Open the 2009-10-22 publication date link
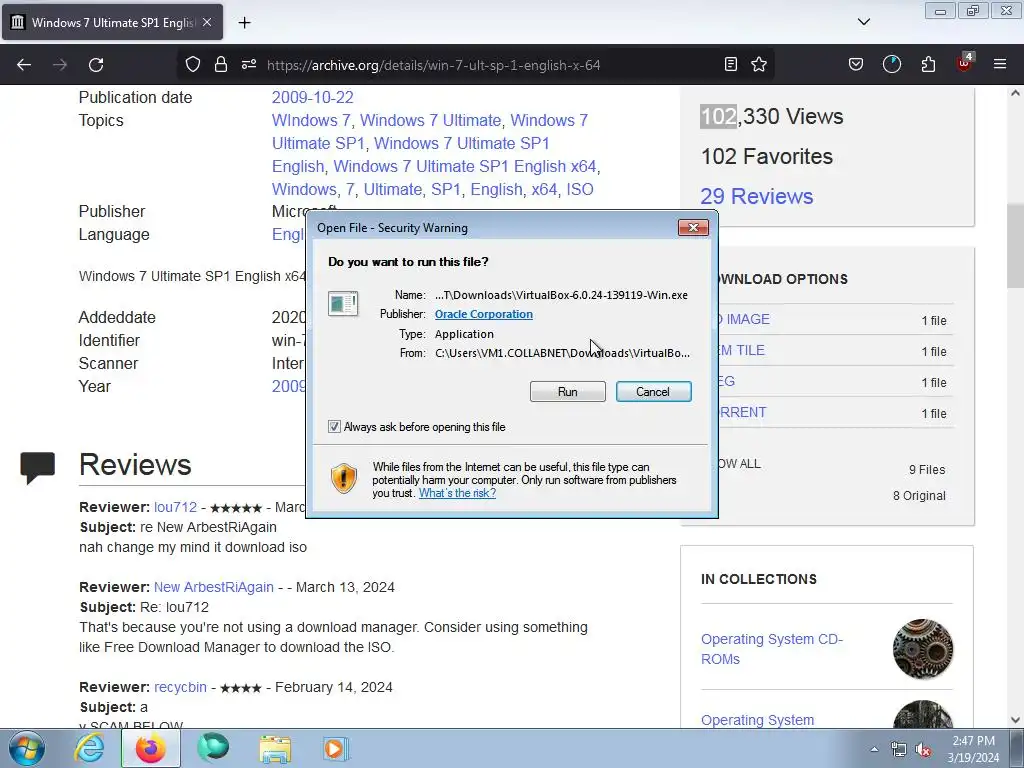Screen dimensions: 1024x768 pos(312,97)
